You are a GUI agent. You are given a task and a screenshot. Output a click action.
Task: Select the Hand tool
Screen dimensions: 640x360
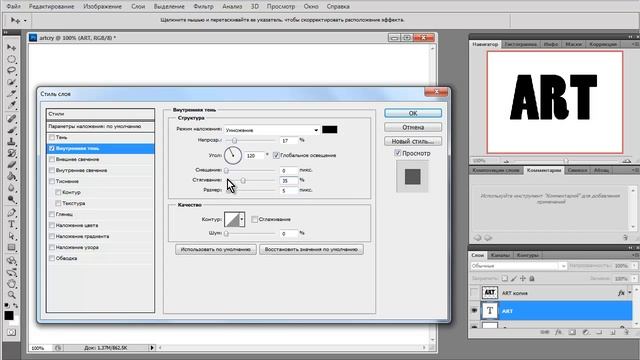(x=11, y=283)
